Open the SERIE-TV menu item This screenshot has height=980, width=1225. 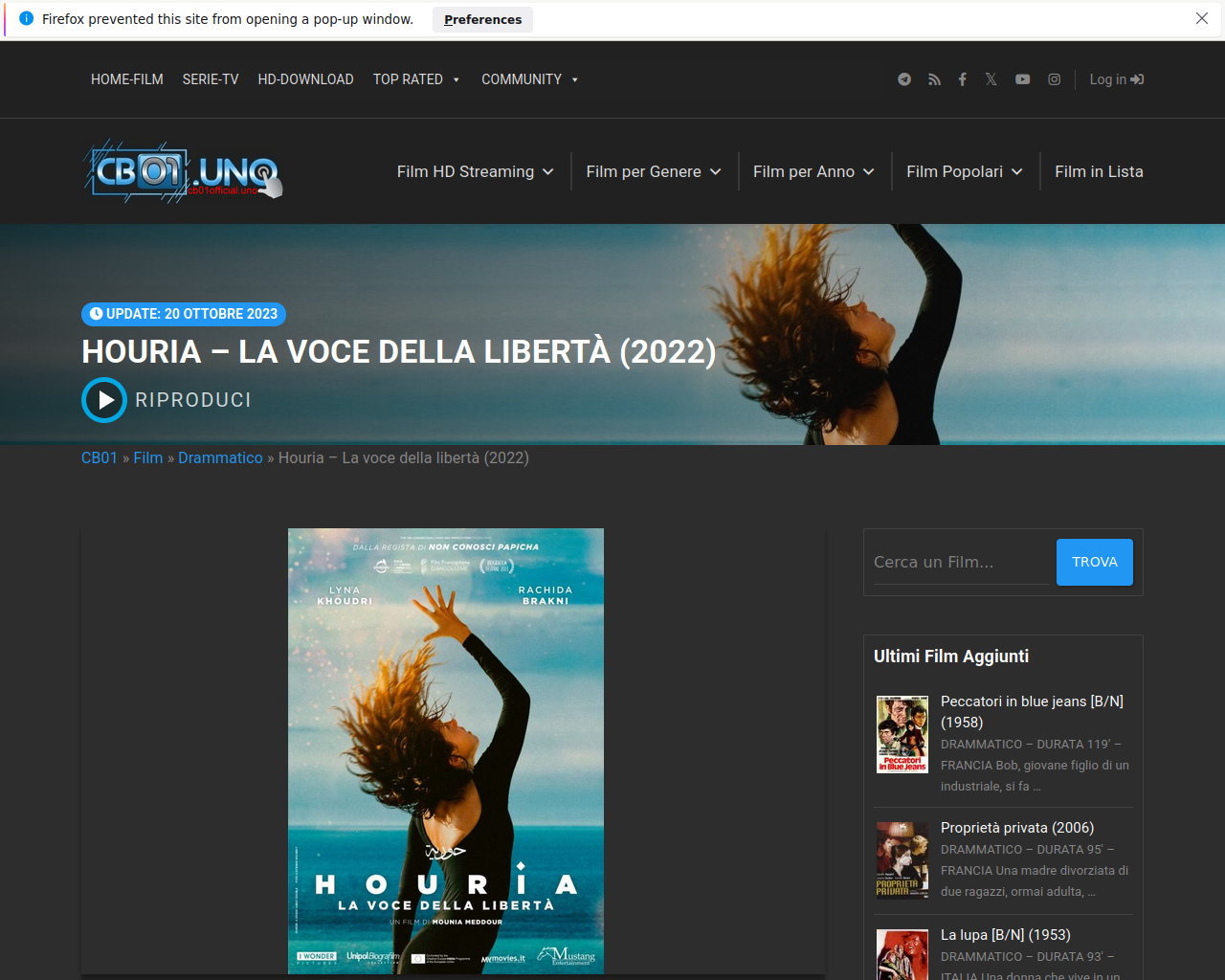tap(211, 79)
